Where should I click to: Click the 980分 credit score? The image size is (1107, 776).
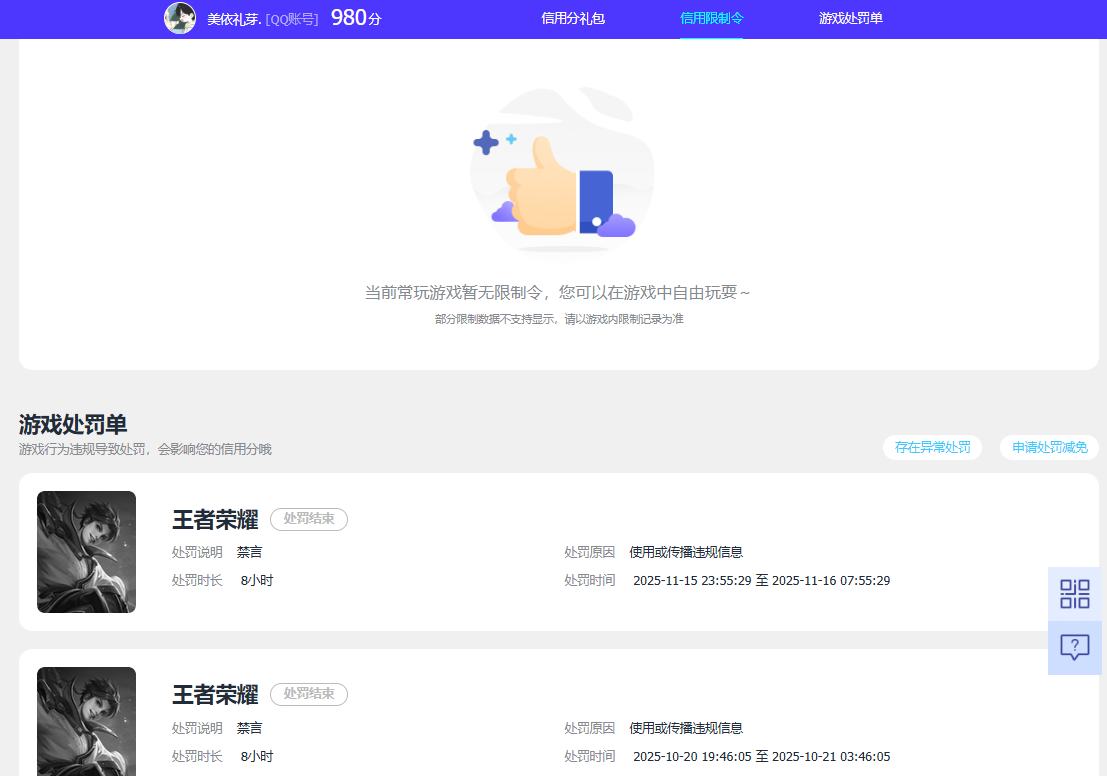356,18
